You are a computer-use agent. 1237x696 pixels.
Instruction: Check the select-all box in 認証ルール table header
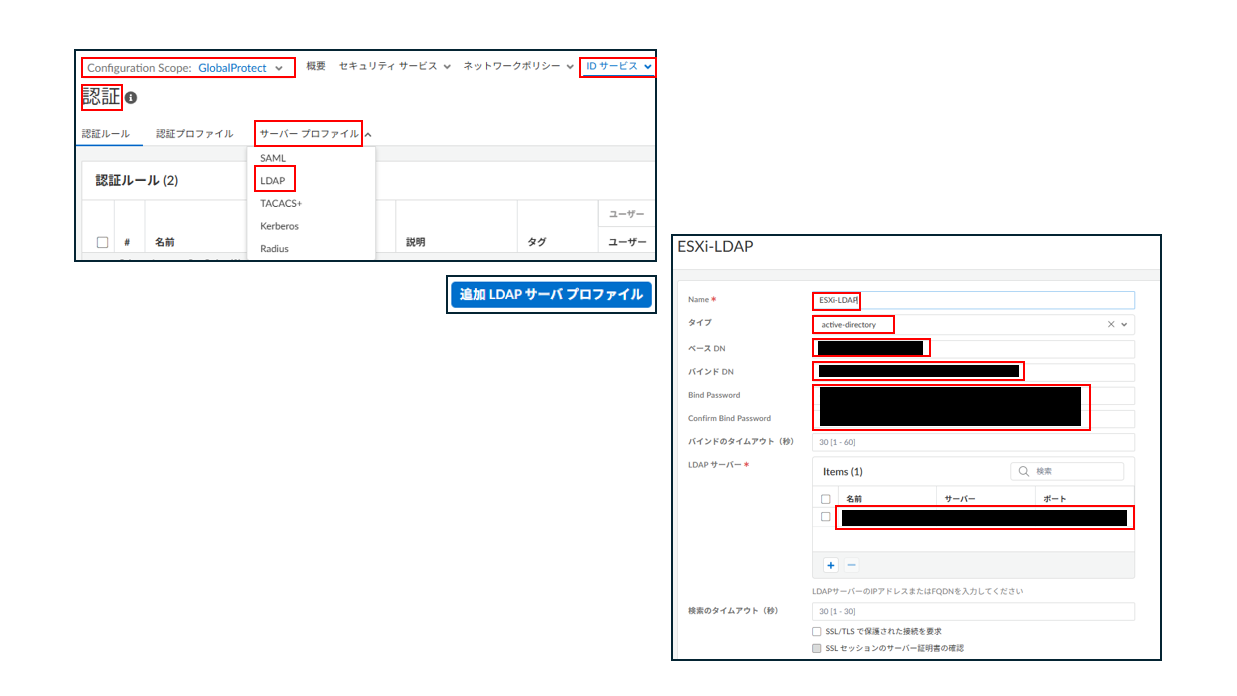coord(102,242)
